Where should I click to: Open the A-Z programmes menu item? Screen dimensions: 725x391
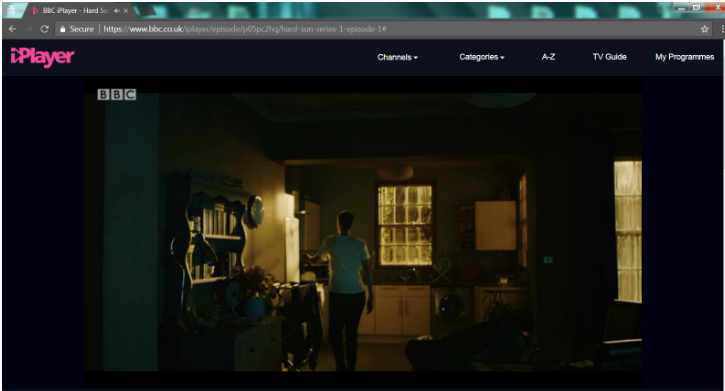point(548,57)
